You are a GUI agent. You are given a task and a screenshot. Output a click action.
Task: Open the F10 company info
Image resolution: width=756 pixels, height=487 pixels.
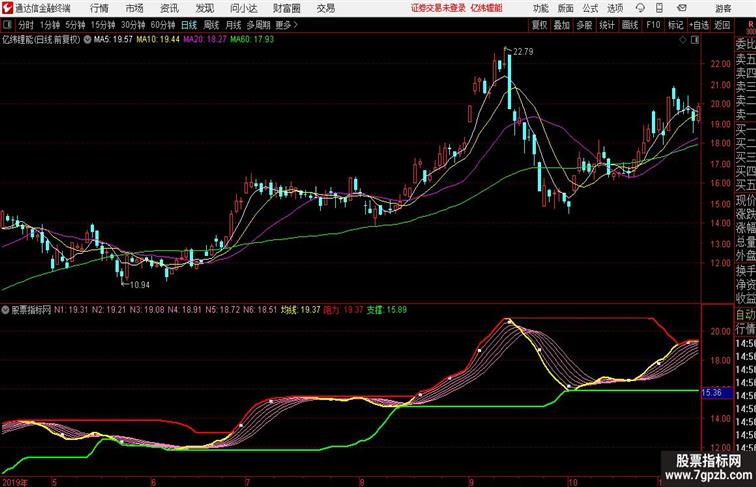[x=653, y=25]
